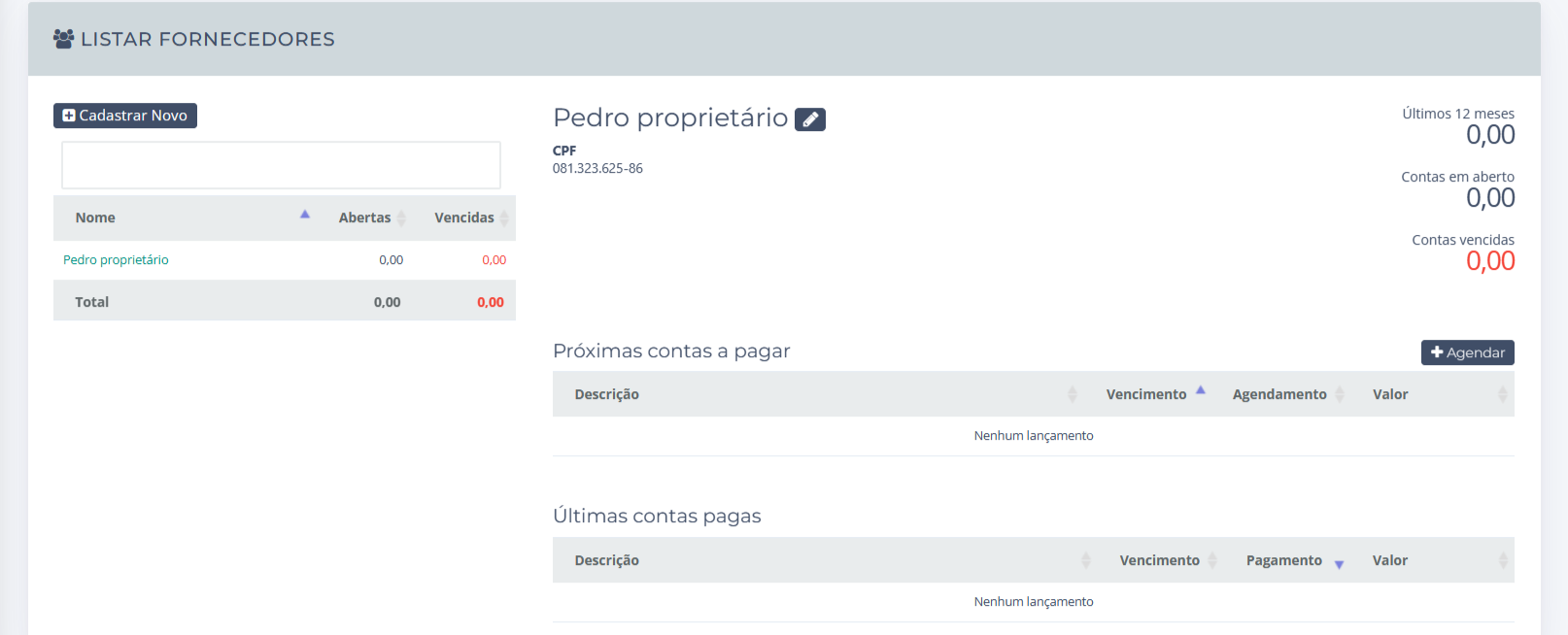Sort supplier list by Nome column
1568x635 pixels.
[x=95, y=217]
